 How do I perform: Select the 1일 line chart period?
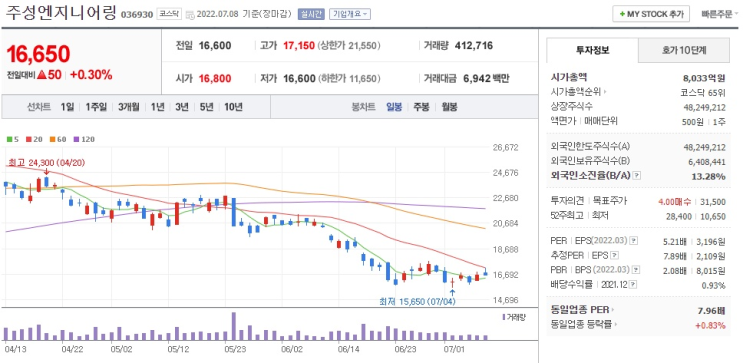[67, 107]
